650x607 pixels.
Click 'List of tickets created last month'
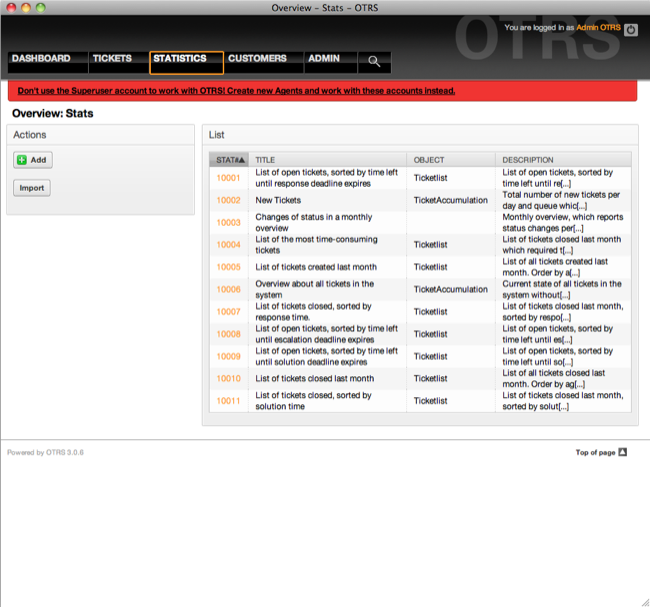pyautogui.click(x=316, y=267)
